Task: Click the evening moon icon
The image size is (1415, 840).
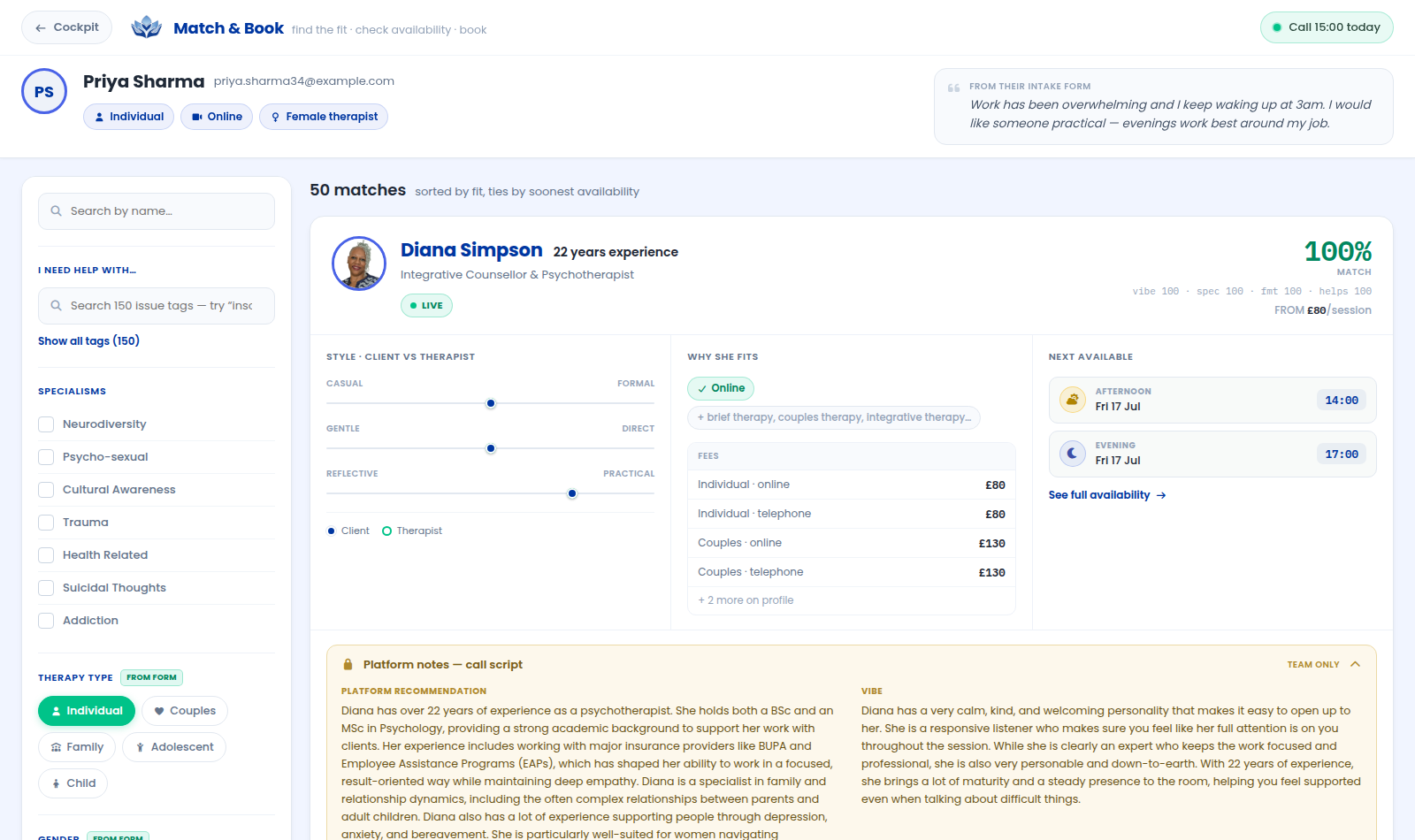Action: tap(1073, 454)
